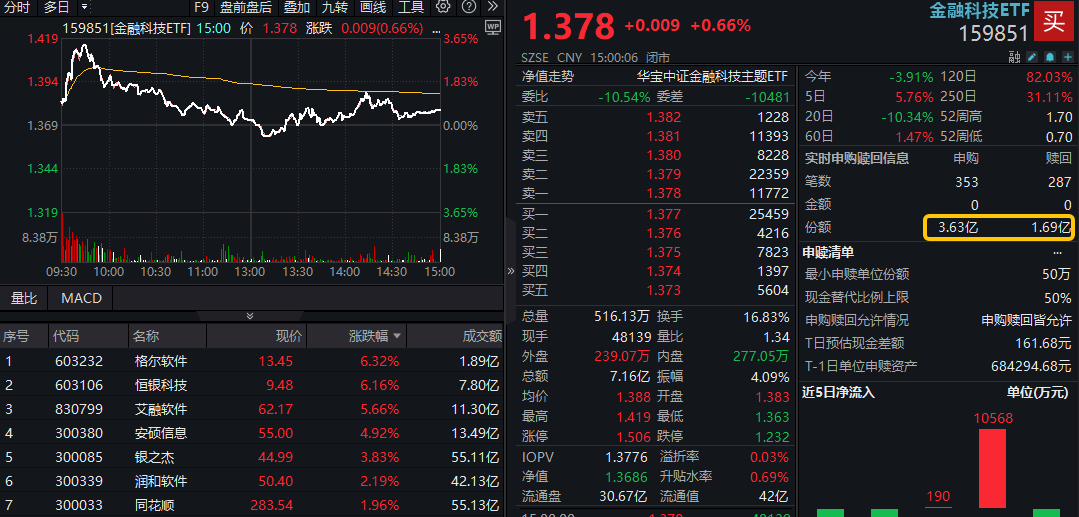Click stock code 603232
The width and height of the screenshot is (1079, 517).
click(x=78, y=361)
